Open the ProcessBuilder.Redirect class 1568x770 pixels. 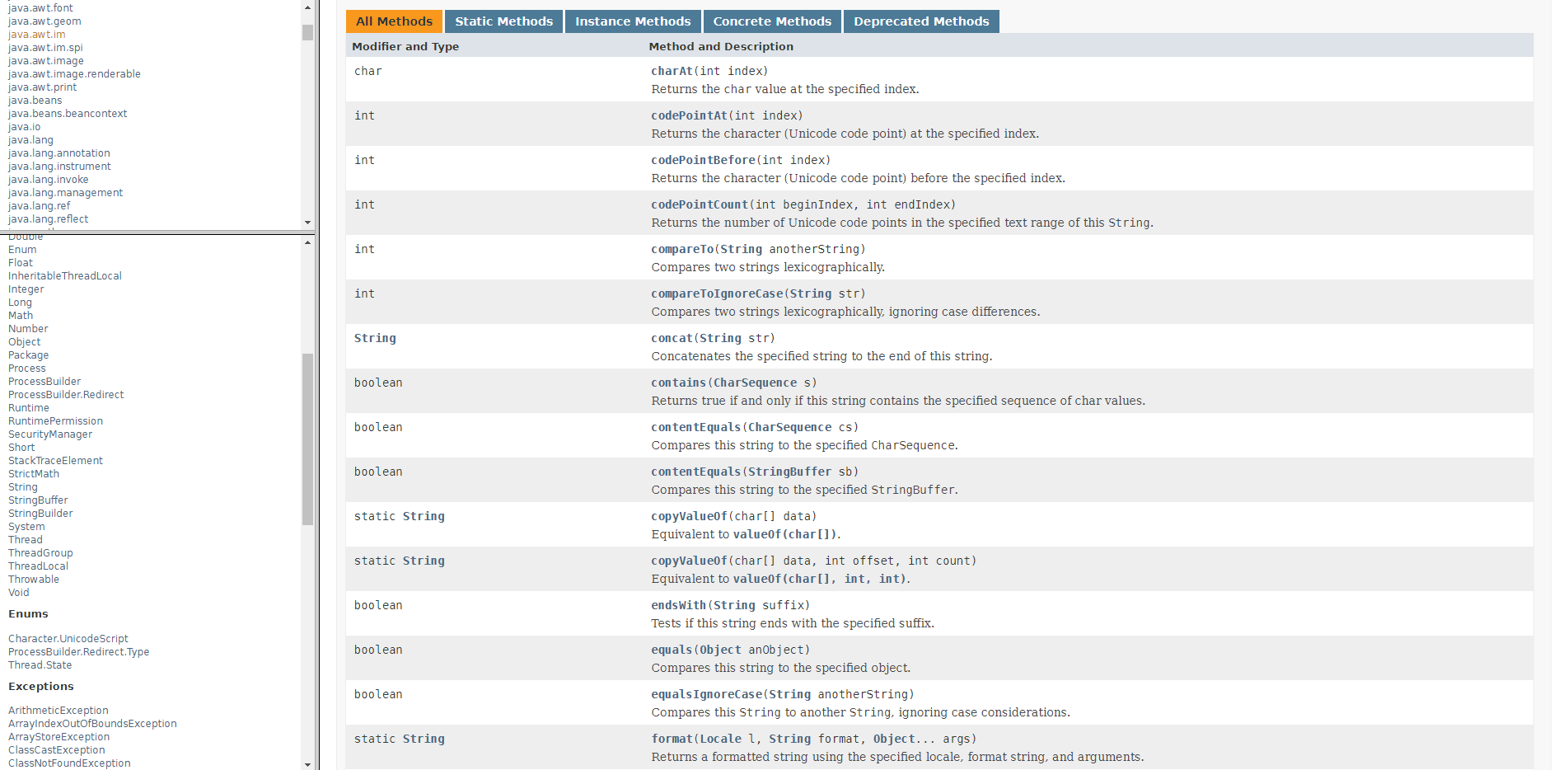pos(66,395)
